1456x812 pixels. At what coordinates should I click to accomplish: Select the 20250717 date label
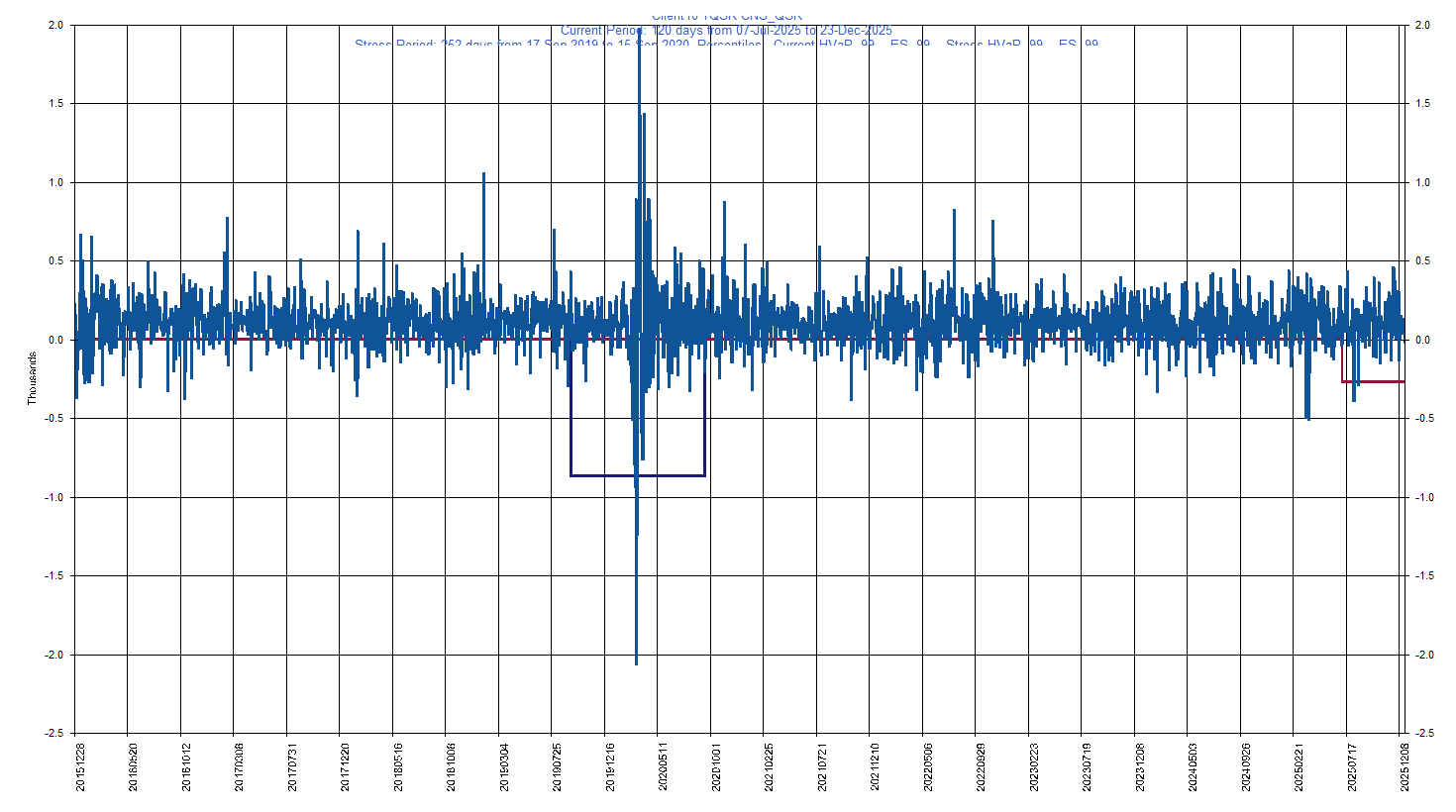[1352, 767]
